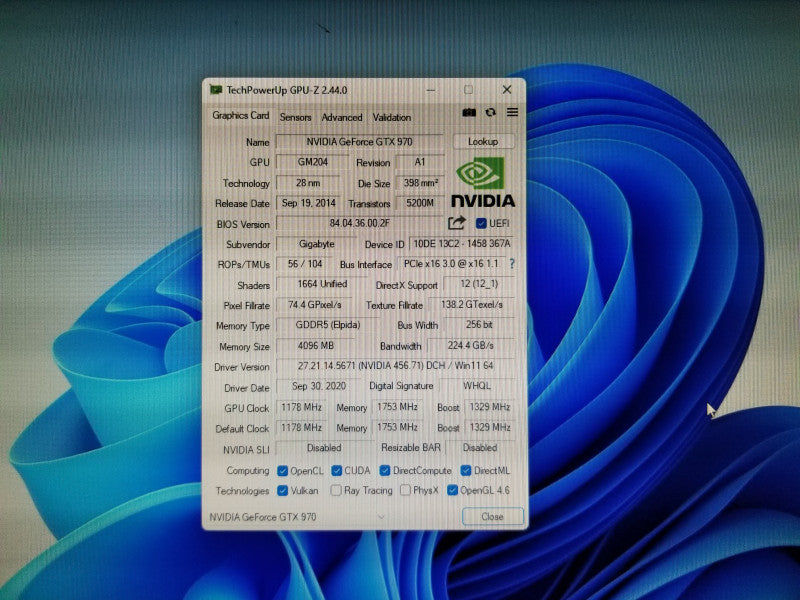The width and height of the screenshot is (800, 600).
Task: Click the GPU field showing GM204
Action: coord(312,162)
